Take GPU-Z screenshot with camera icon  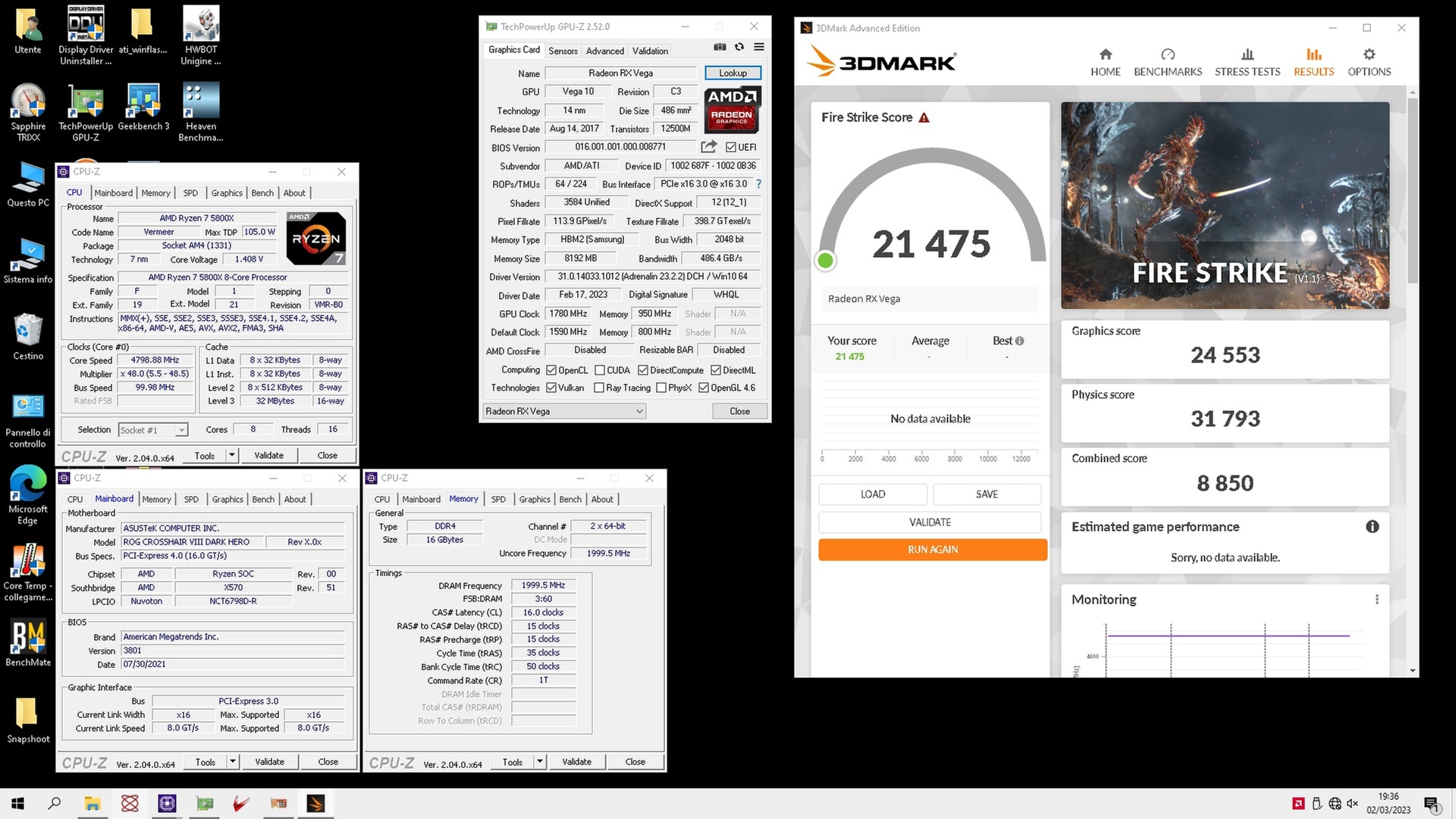coord(720,47)
